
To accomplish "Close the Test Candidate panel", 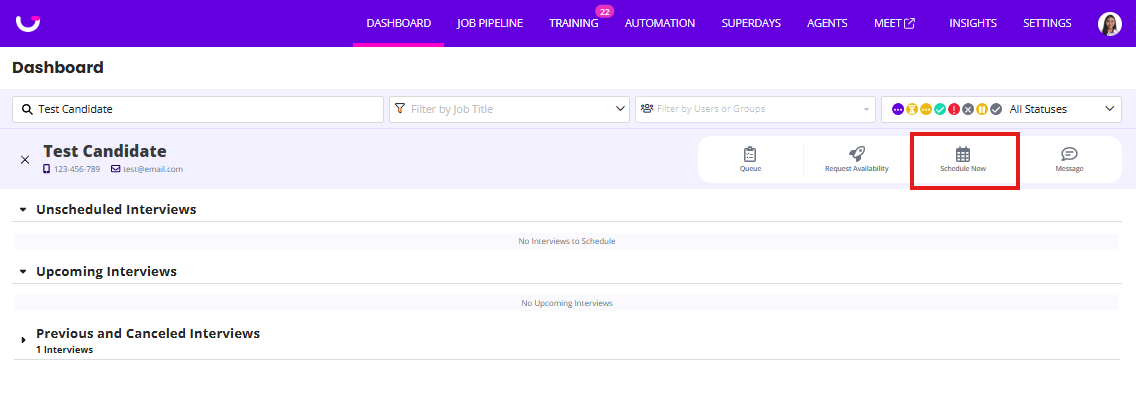I will [x=25, y=159].
